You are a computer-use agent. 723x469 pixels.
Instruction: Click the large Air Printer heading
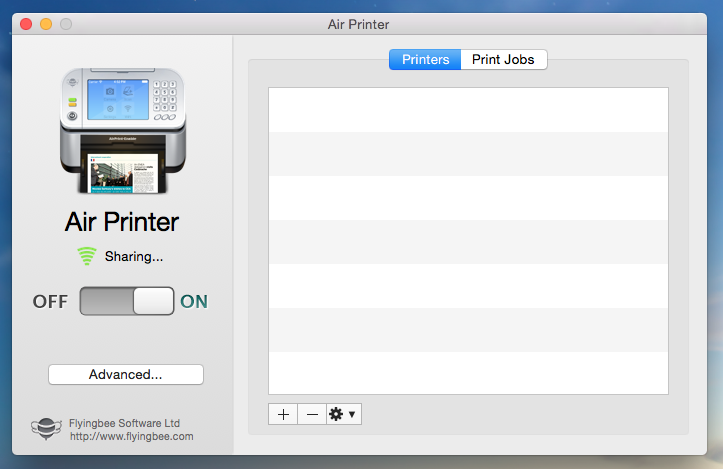[x=122, y=222]
